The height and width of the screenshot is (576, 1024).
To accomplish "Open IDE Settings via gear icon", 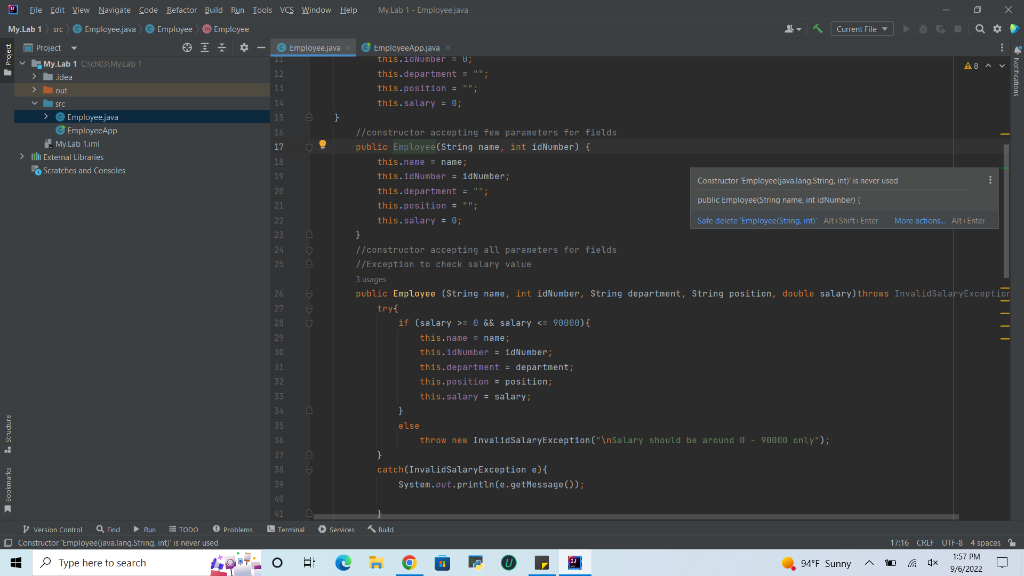I will point(997,30).
